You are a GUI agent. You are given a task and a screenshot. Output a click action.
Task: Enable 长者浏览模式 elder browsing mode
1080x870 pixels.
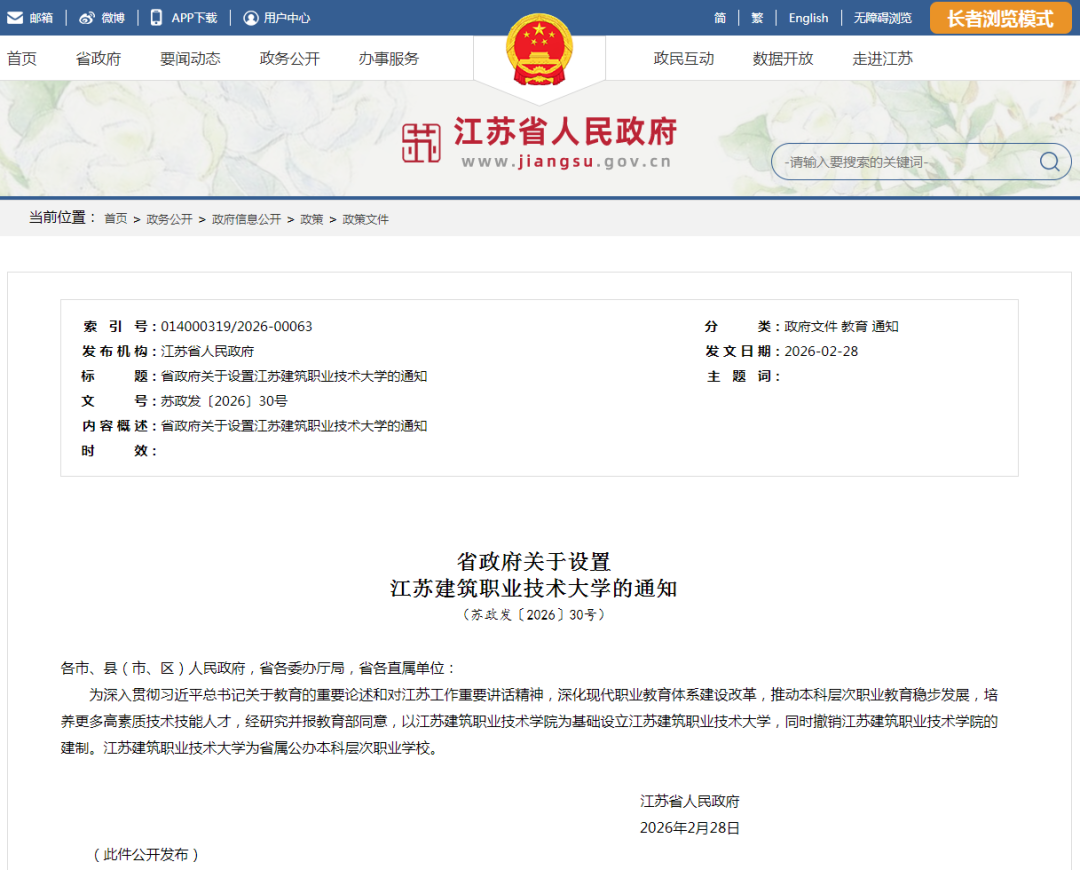(x=1000, y=18)
